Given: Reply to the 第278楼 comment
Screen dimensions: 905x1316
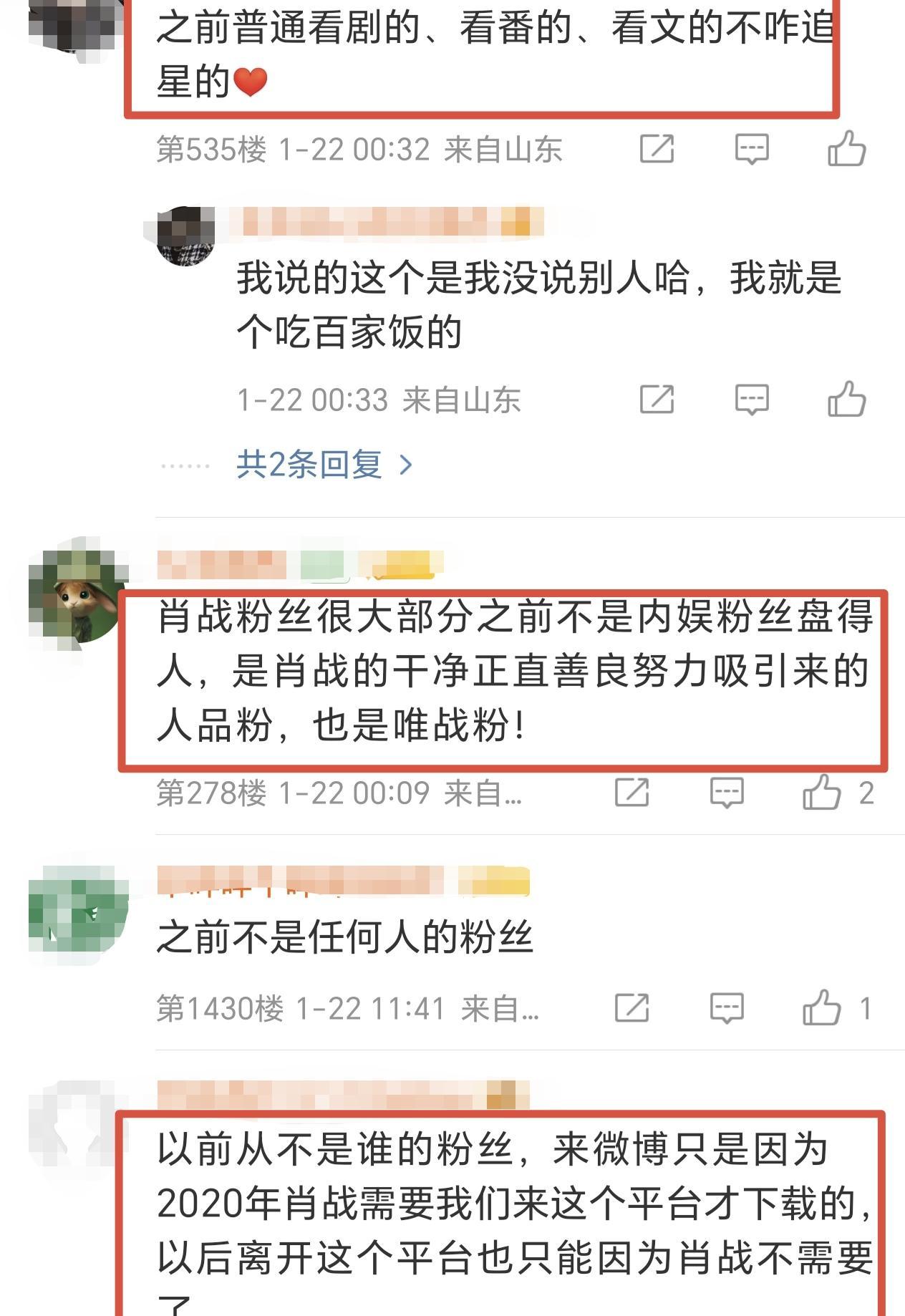Looking at the screenshot, I should click(727, 793).
